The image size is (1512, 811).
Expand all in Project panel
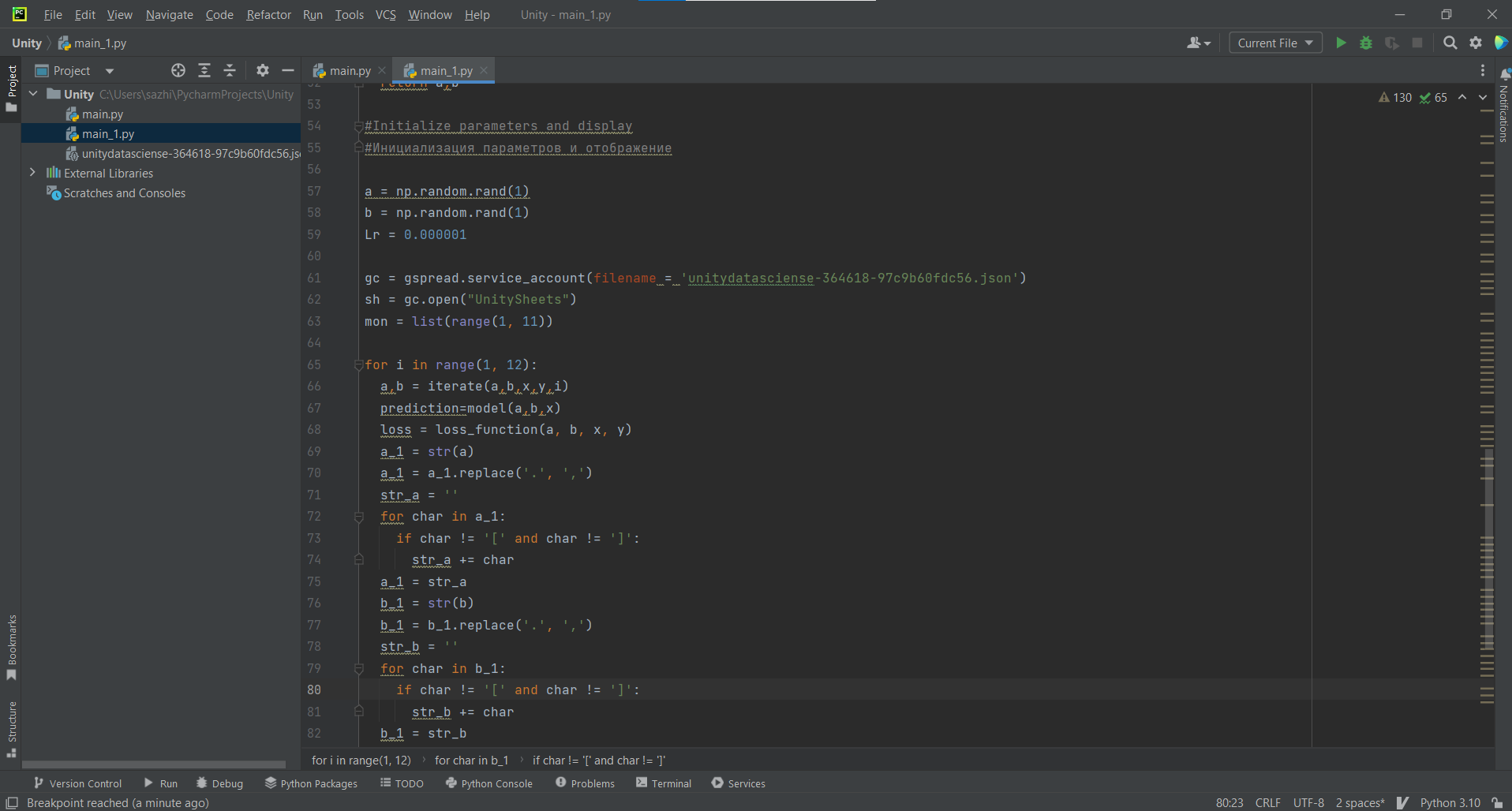(x=204, y=71)
